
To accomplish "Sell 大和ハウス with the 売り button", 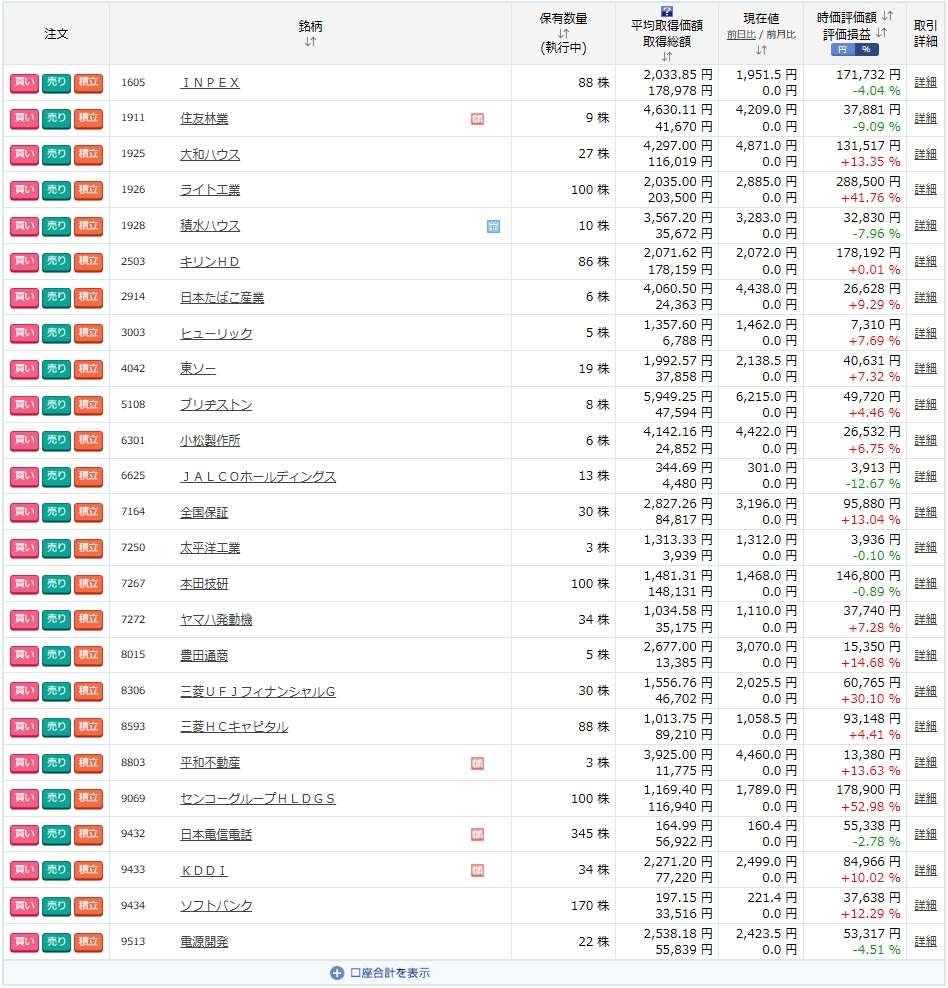I will pyautogui.click(x=56, y=154).
